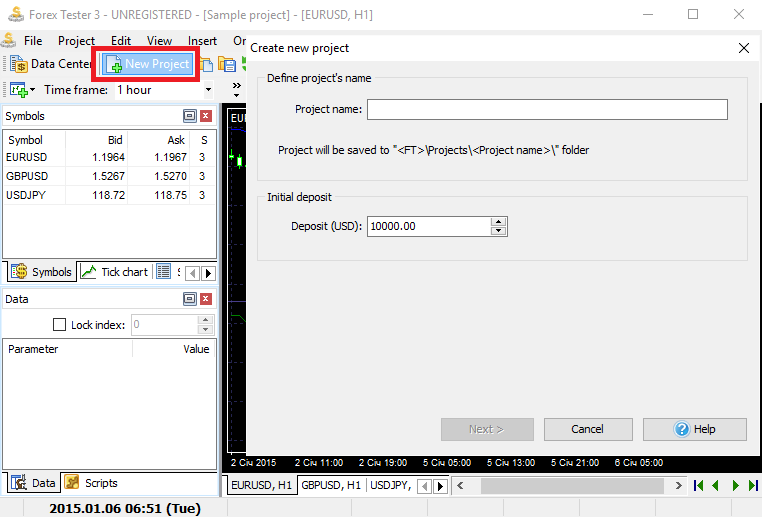
Task: Click the chart horizontal scrollbar thumb
Action: coord(572,485)
